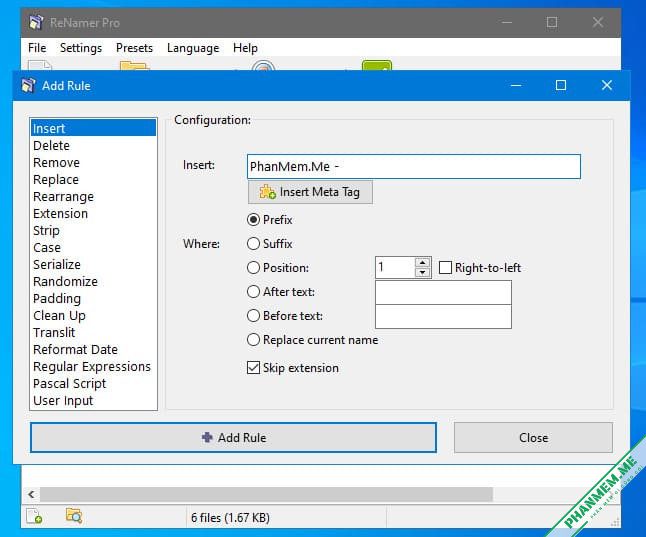Select the Extension rule type
Image resolution: width=646 pixels, height=537 pixels.
(x=93, y=213)
